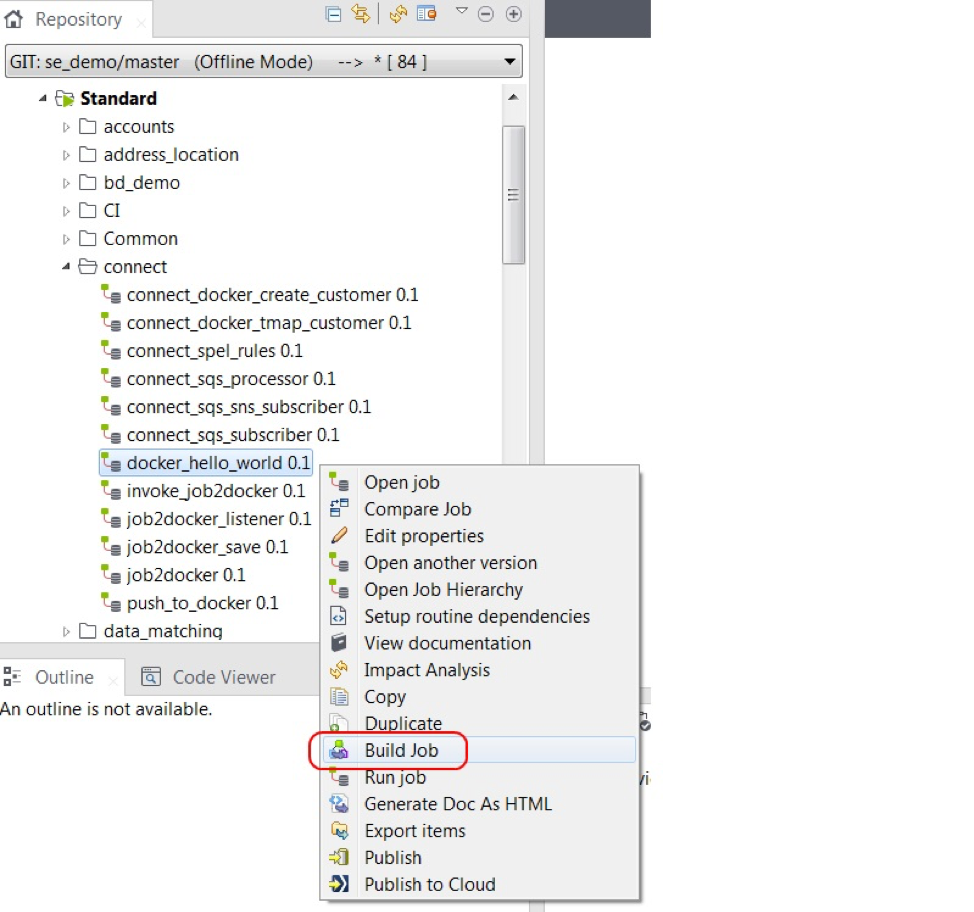Image resolution: width=974 pixels, height=912 pixels.
Task: Select Impact Analysis in the context menu
Action: pos(428,670)
